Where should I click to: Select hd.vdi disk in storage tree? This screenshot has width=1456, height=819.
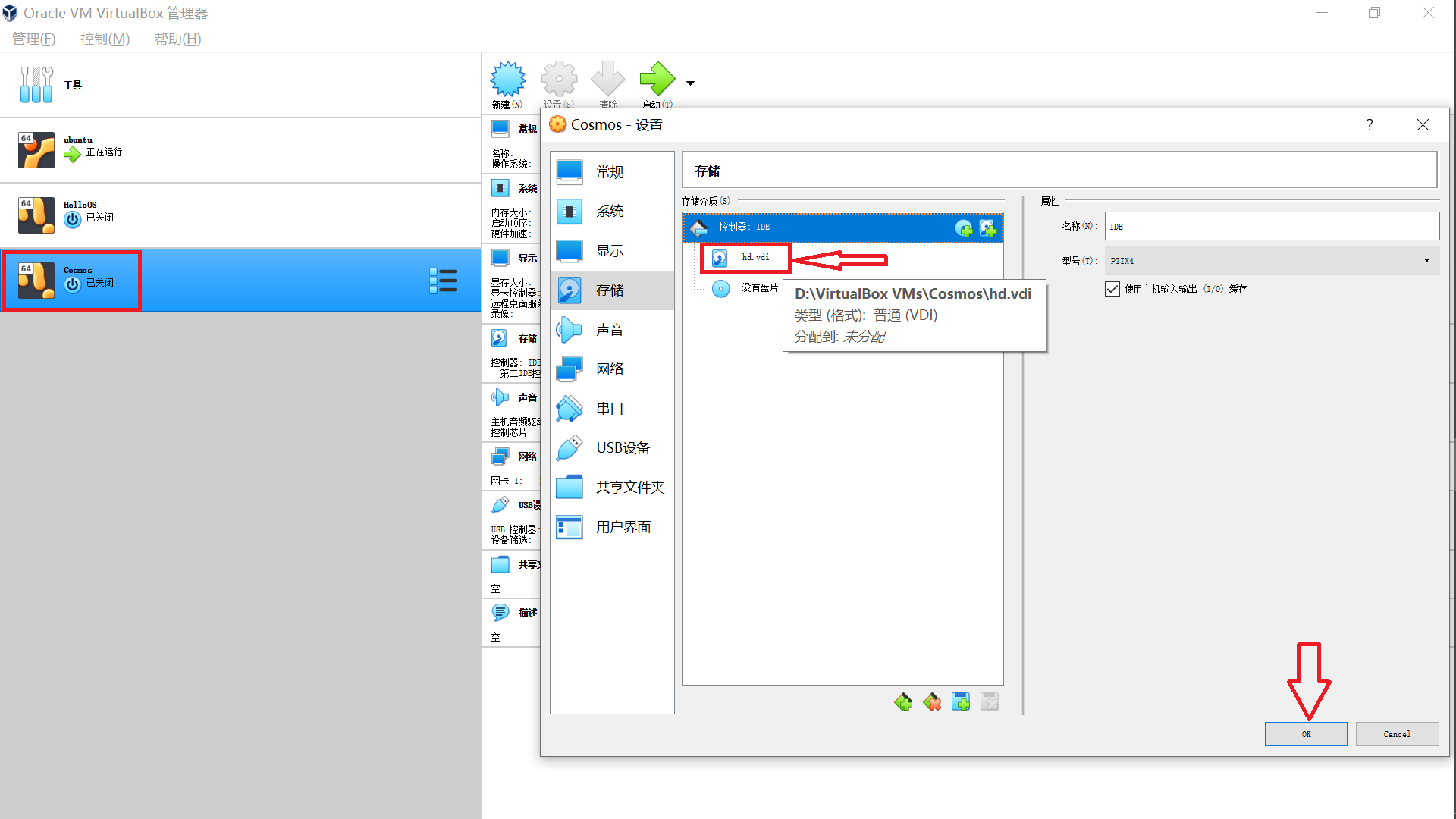coord(755,258)
